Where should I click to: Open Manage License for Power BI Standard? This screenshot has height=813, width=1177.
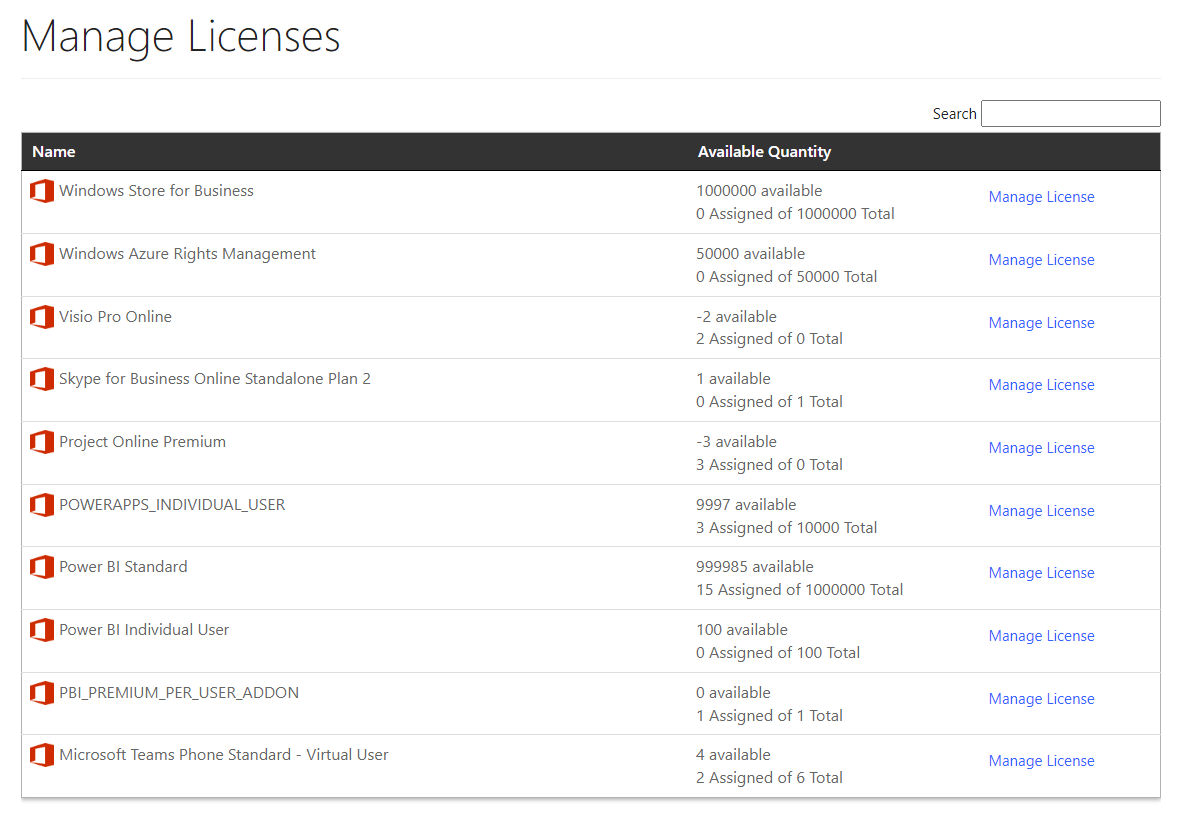click(x=1041, y=573)
